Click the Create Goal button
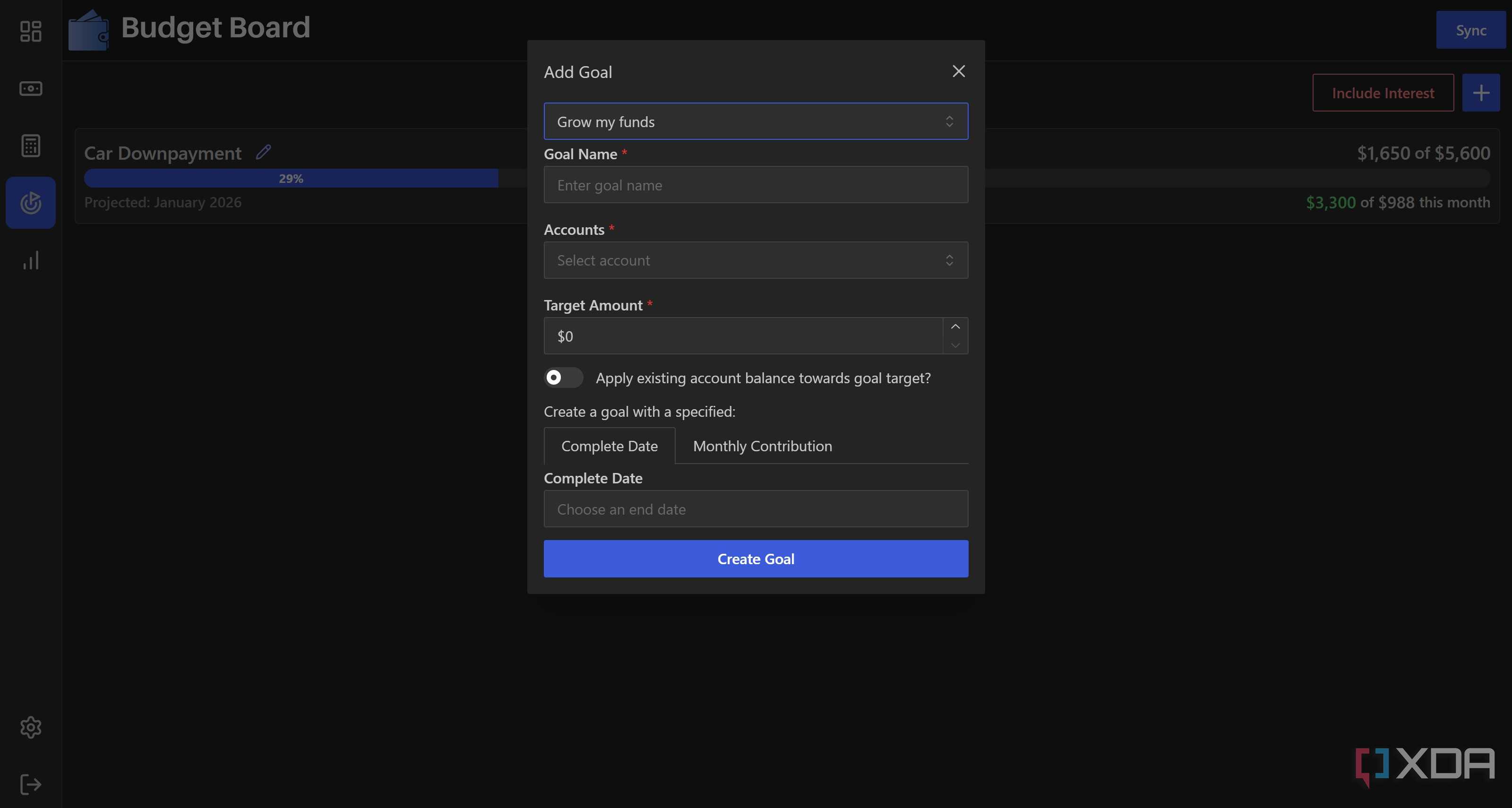 tap(756, 559)
